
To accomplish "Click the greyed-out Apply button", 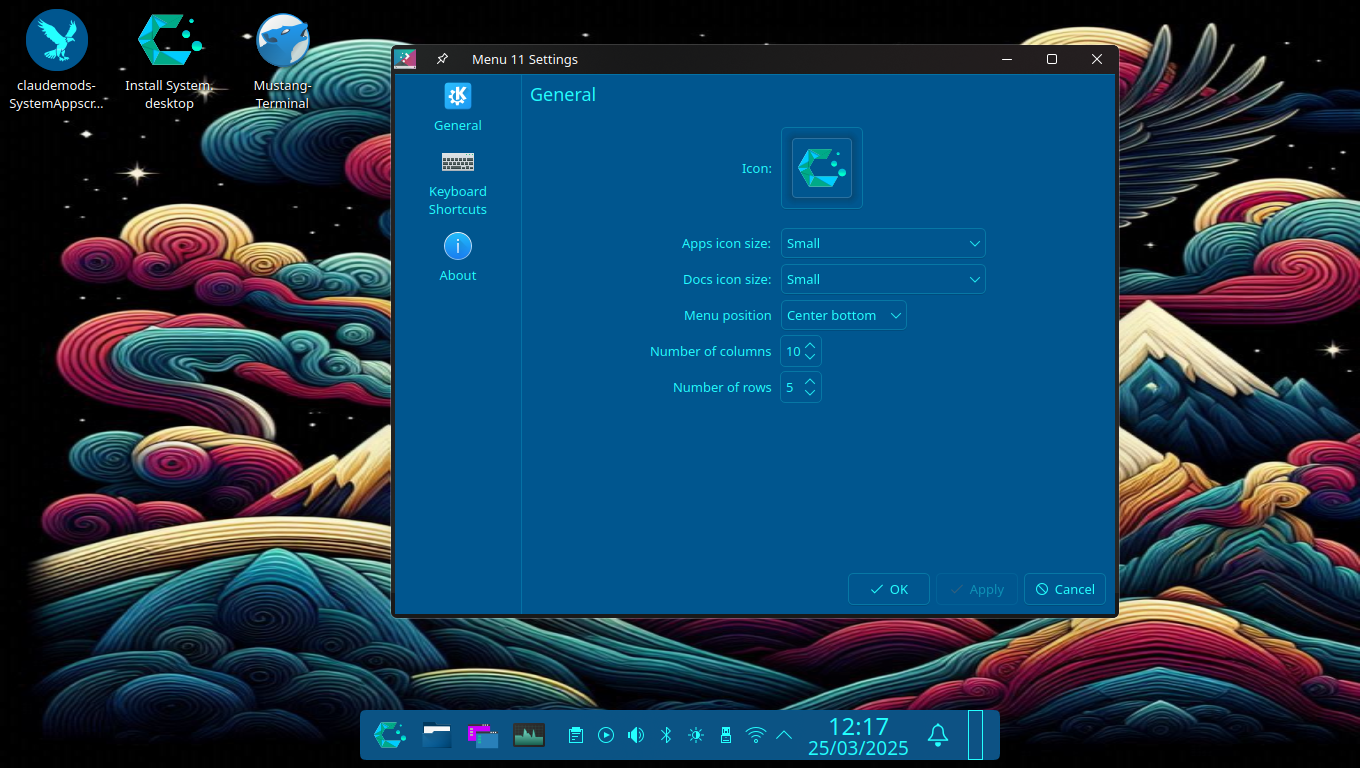I will (977, 589).
